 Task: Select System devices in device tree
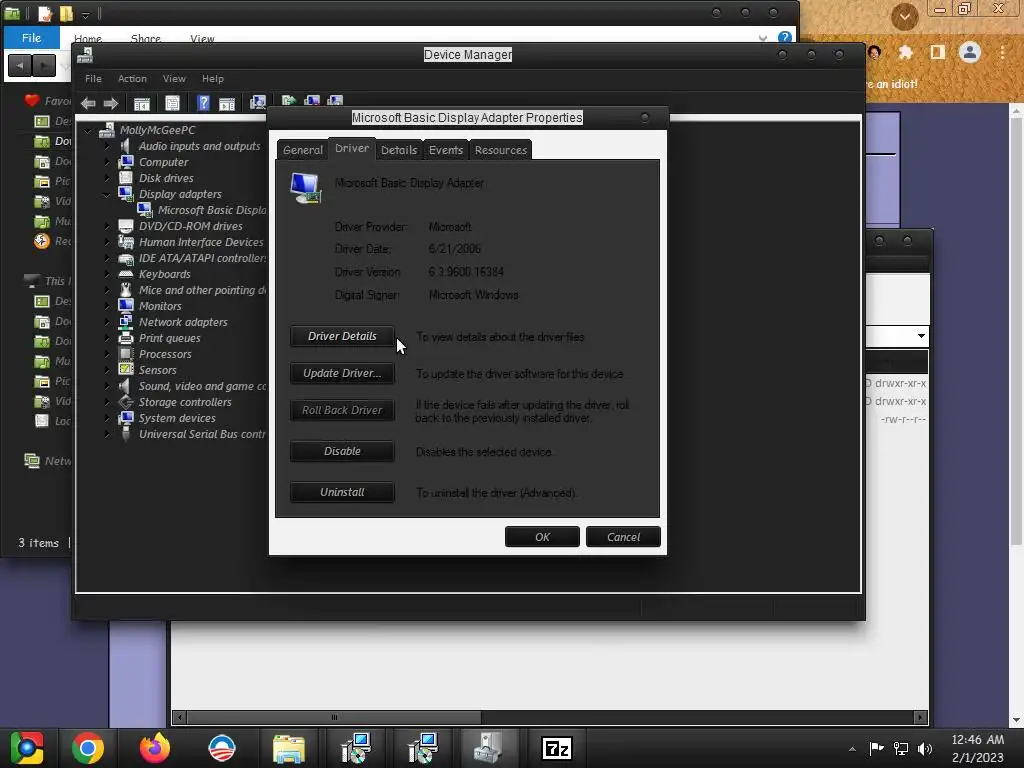tap(177, 418)
